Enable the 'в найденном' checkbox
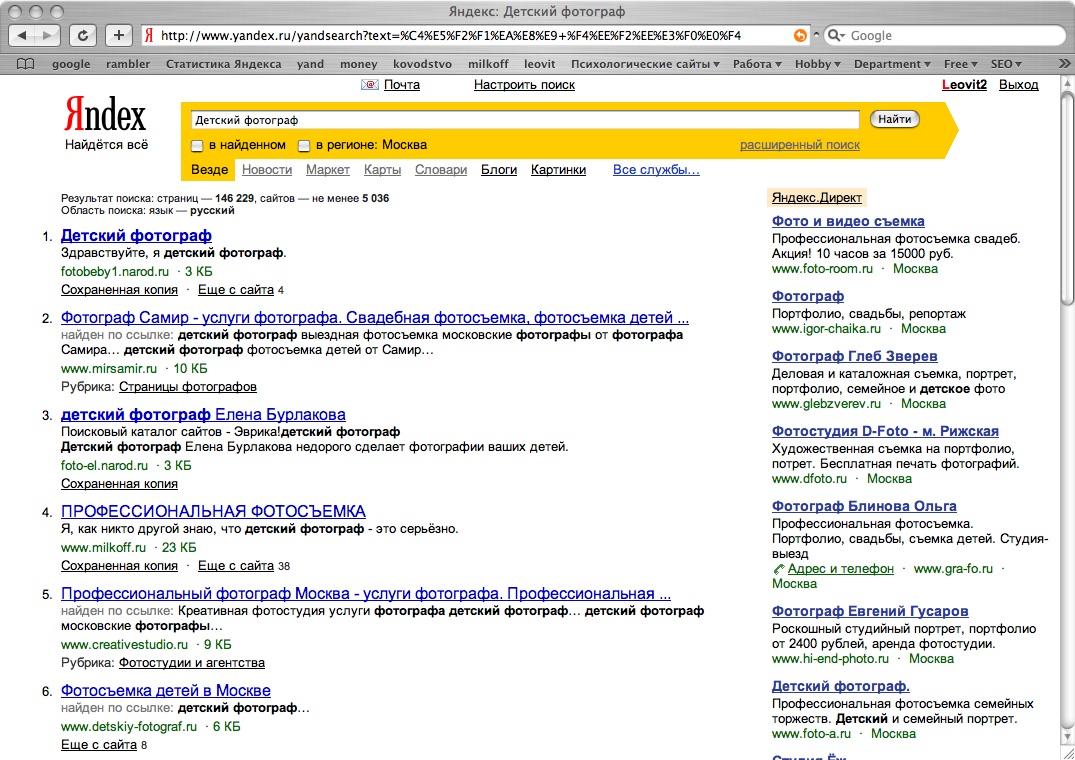1075x760 pixels. [197, 146]
